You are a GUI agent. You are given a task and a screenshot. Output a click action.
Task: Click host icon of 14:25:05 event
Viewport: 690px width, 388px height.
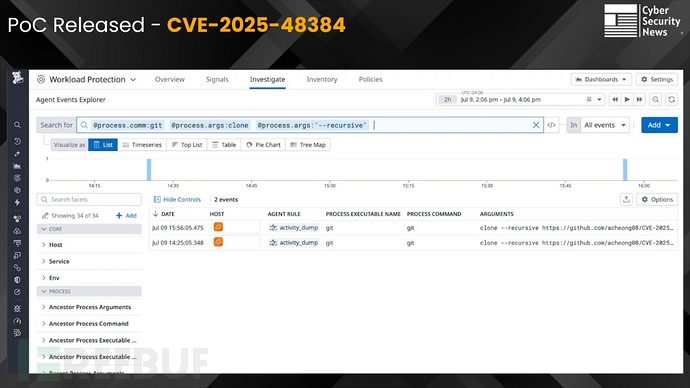218,242
